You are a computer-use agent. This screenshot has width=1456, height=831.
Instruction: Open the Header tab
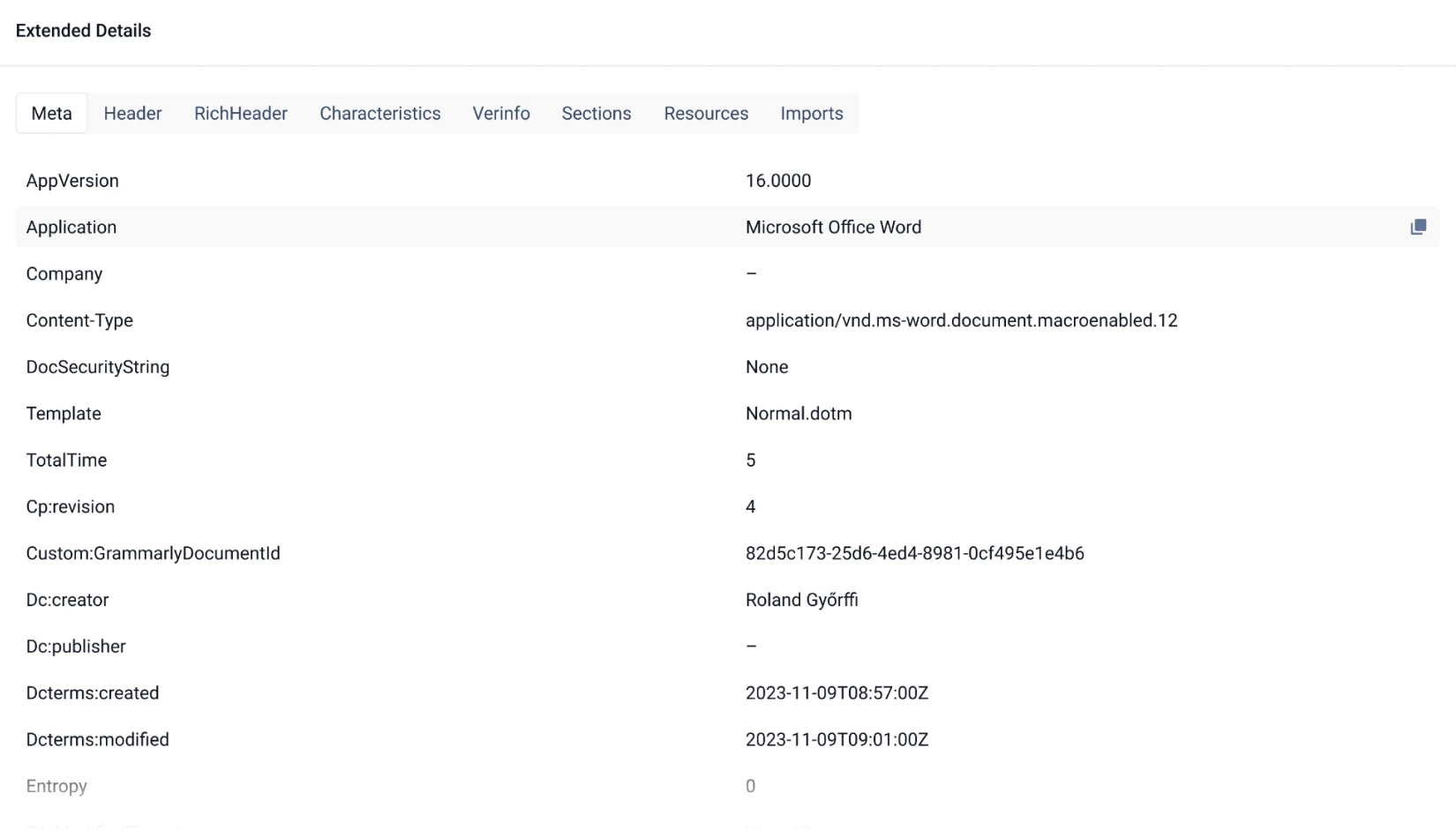[132, 114]
